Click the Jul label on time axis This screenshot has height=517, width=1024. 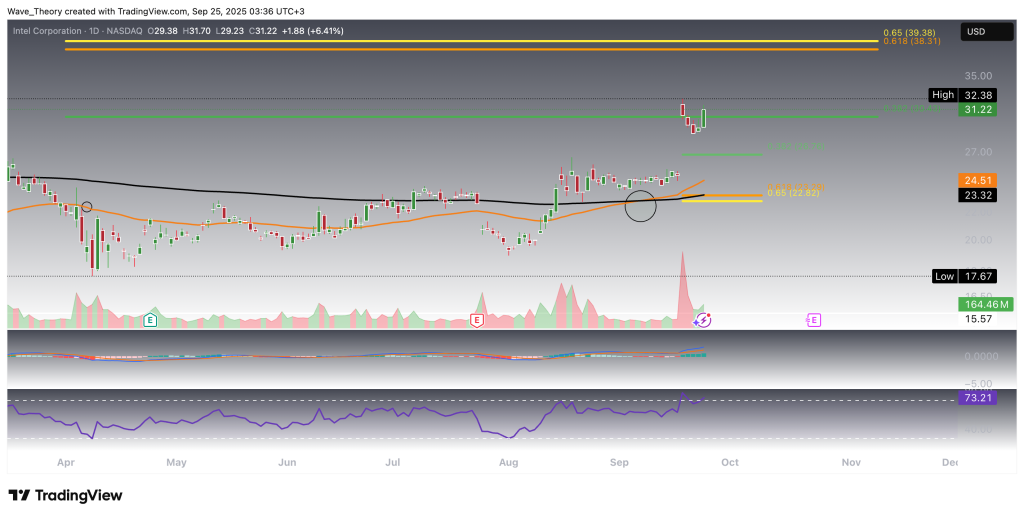pos(392,462)
